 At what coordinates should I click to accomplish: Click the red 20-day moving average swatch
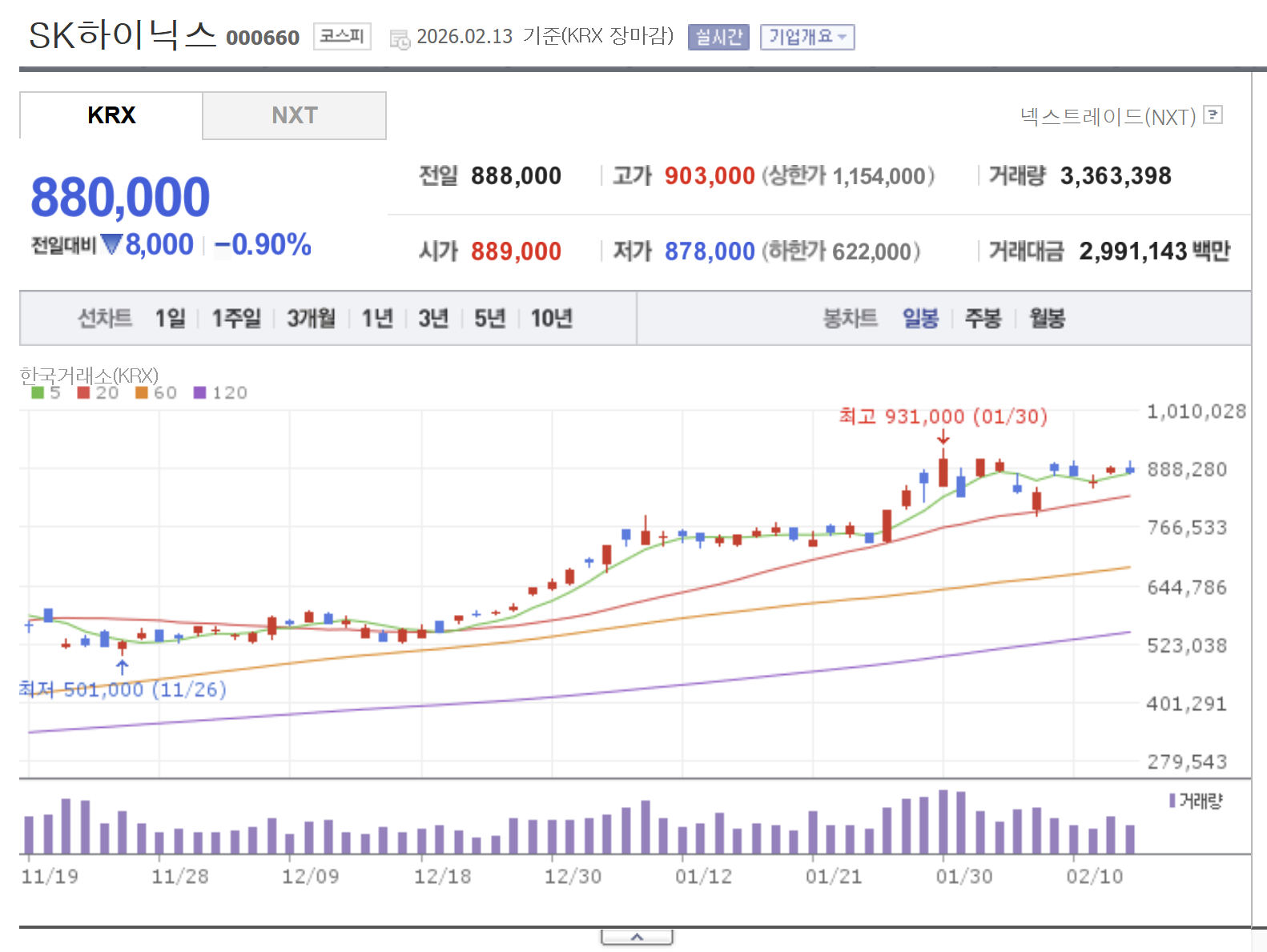pos(83,392)
